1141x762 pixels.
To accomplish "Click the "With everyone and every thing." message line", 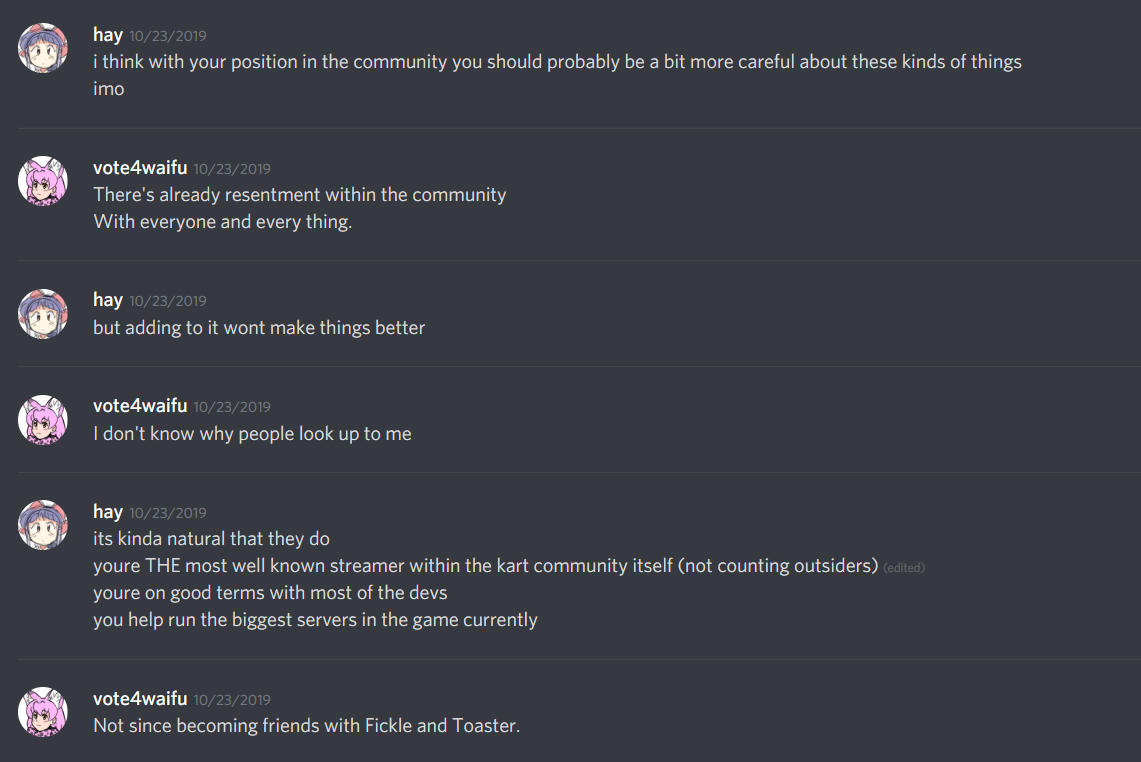I will tap(222, 221).
